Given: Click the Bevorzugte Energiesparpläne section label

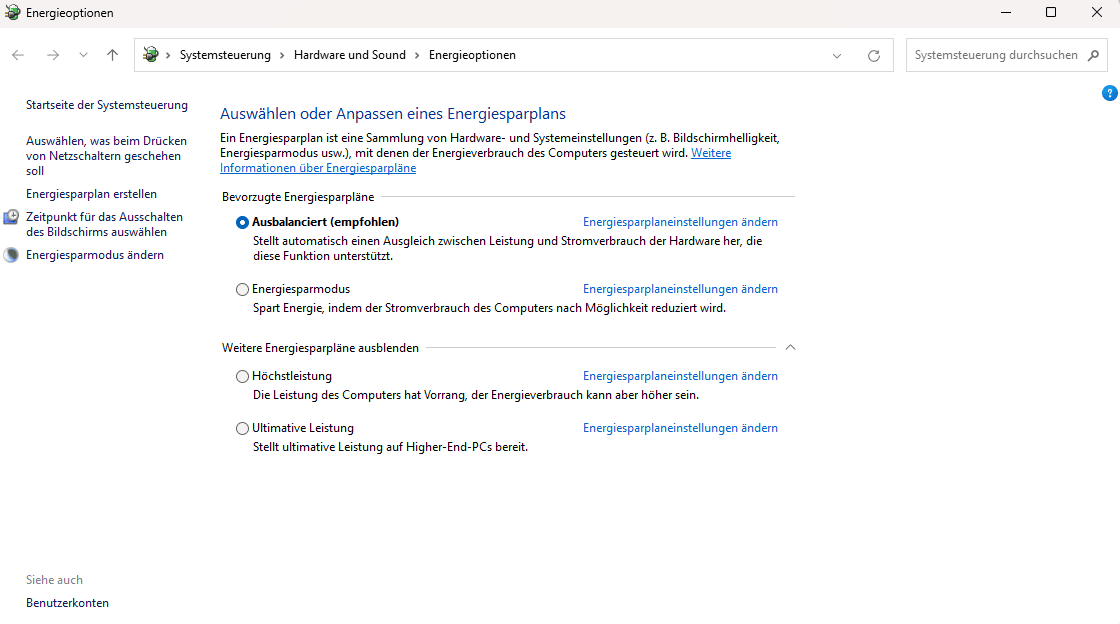Looking at the screenshot, I should tap(298, 197).
